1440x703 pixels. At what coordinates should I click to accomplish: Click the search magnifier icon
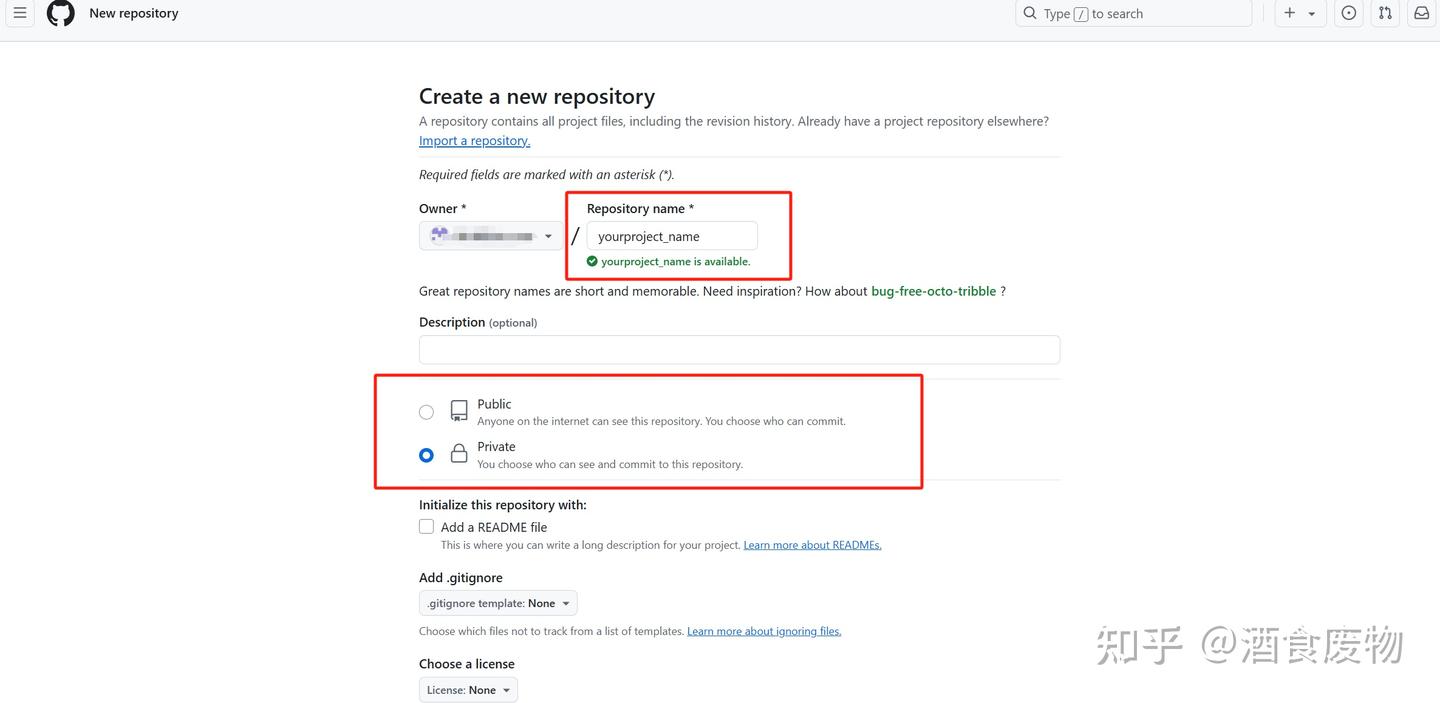(1030, 13)
